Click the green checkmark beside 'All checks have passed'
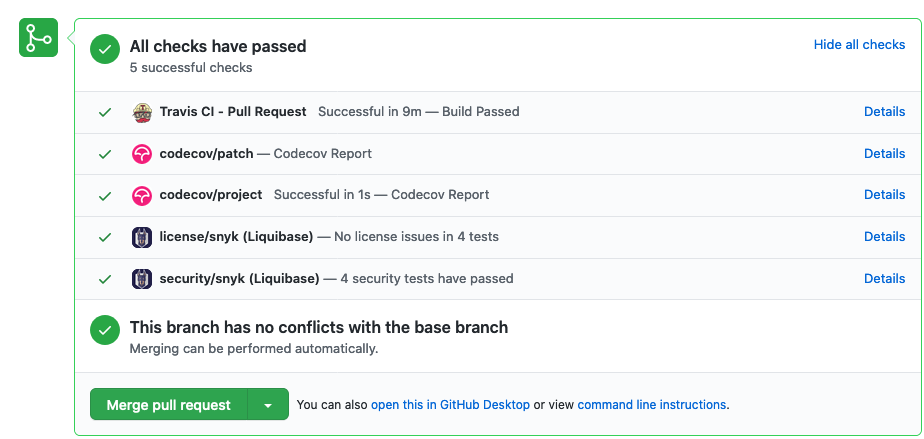The height and width of the screenshot is (439, 924). point(105,49)
